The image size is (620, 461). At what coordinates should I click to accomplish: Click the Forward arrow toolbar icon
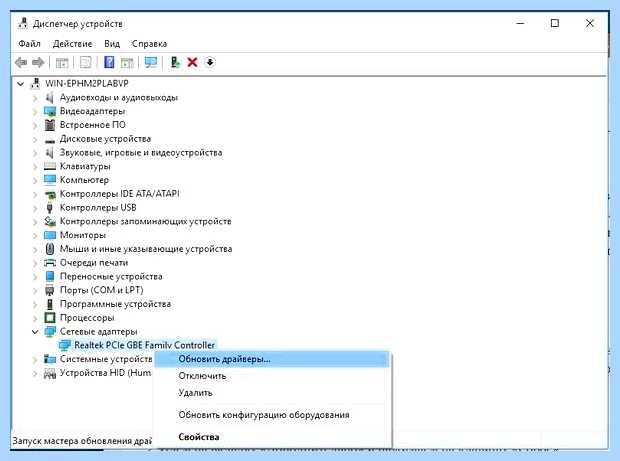click(38, 62)
